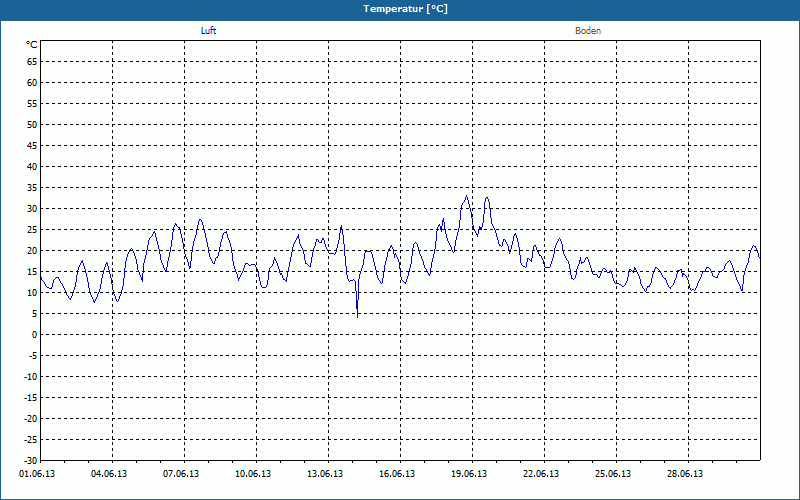Click the lowest temperature dip after 13.06.13
This screenshot has height=500, width=800.
click(x=358, y=317)
